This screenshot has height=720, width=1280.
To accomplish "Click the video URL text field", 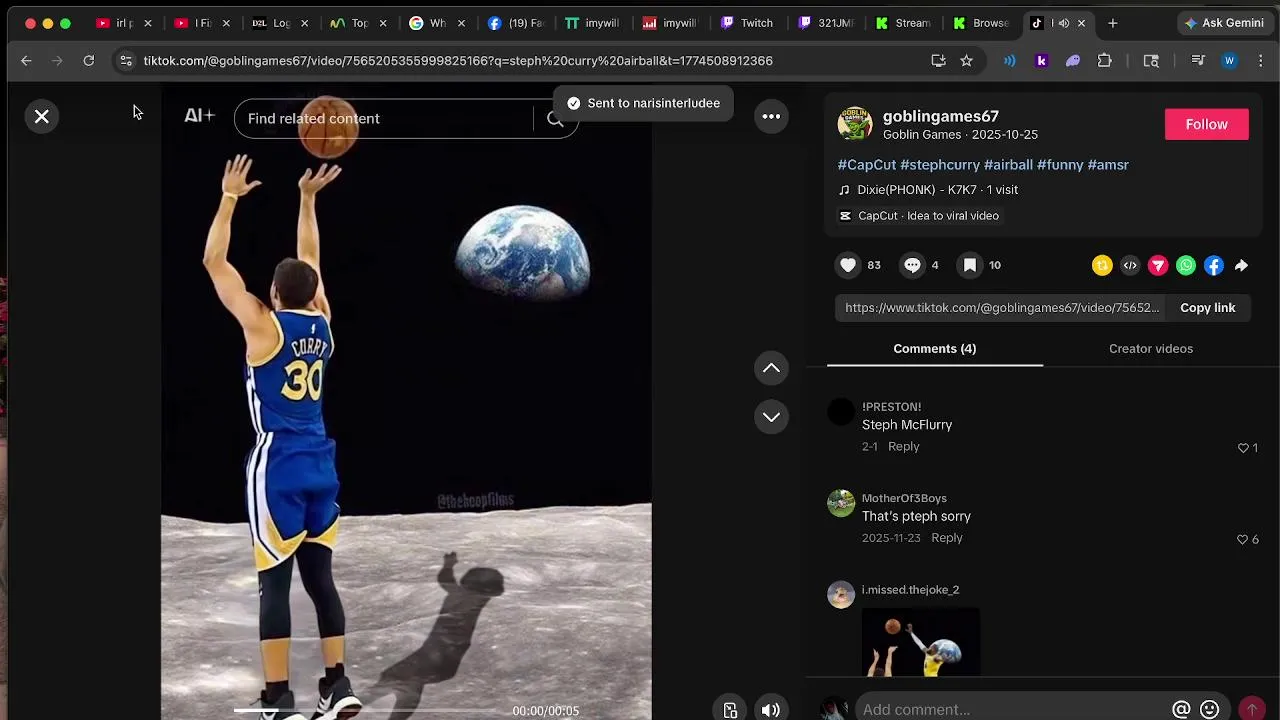I will 1001,308.
